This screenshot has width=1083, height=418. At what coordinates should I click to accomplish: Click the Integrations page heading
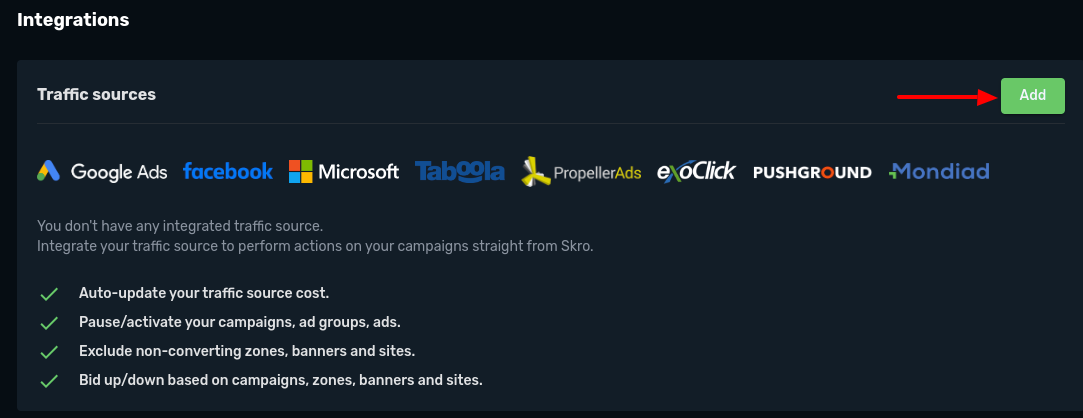coord(73,20)
